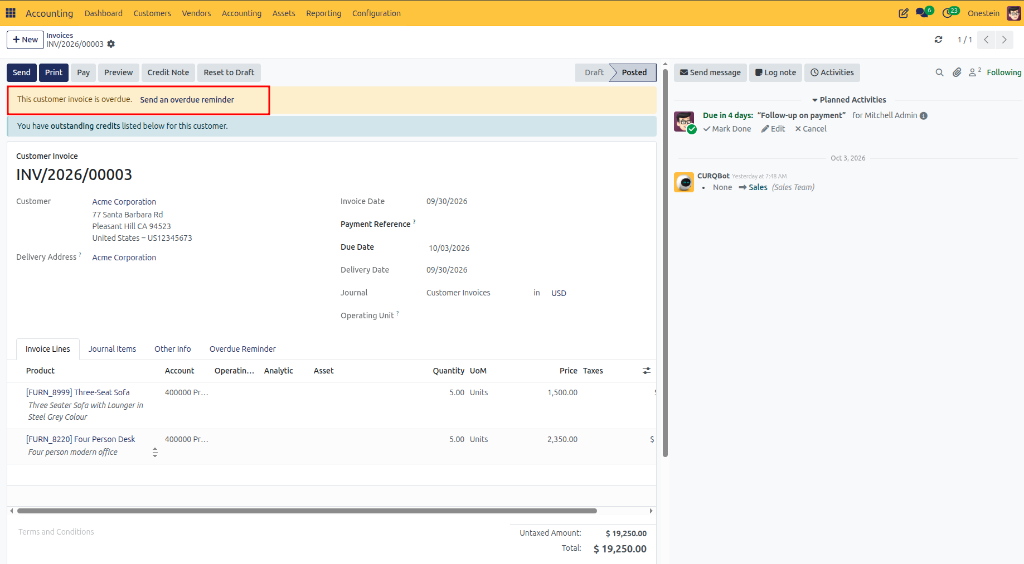Click the invoice settings gear icon
This screenshot has width=1024, height=564.
pos(111,44)
